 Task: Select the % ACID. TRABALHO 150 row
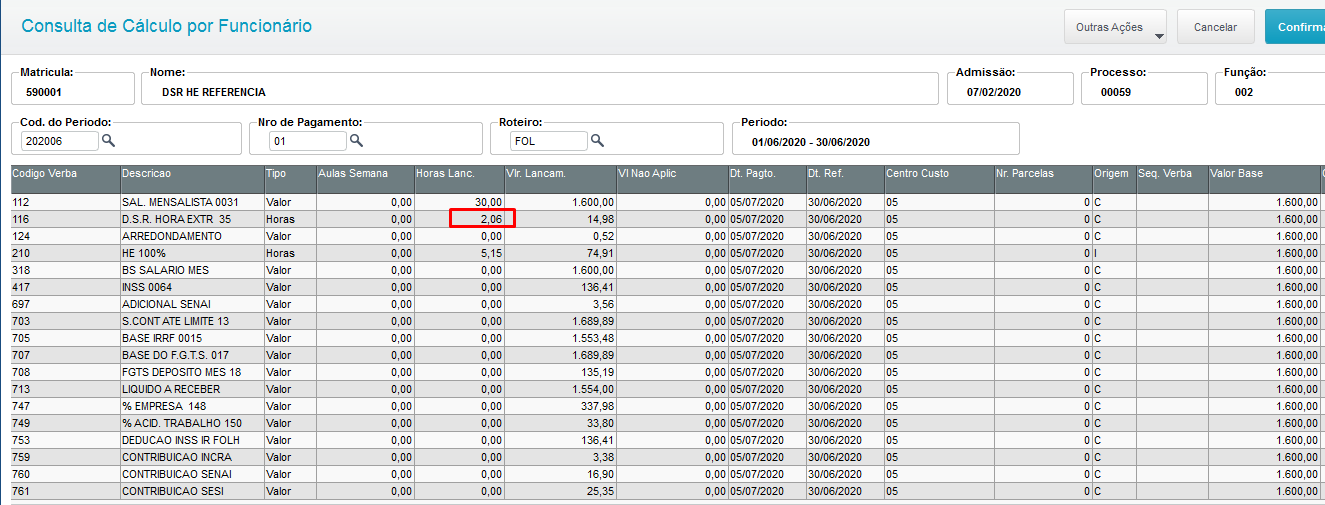click(x=668, y=423)
